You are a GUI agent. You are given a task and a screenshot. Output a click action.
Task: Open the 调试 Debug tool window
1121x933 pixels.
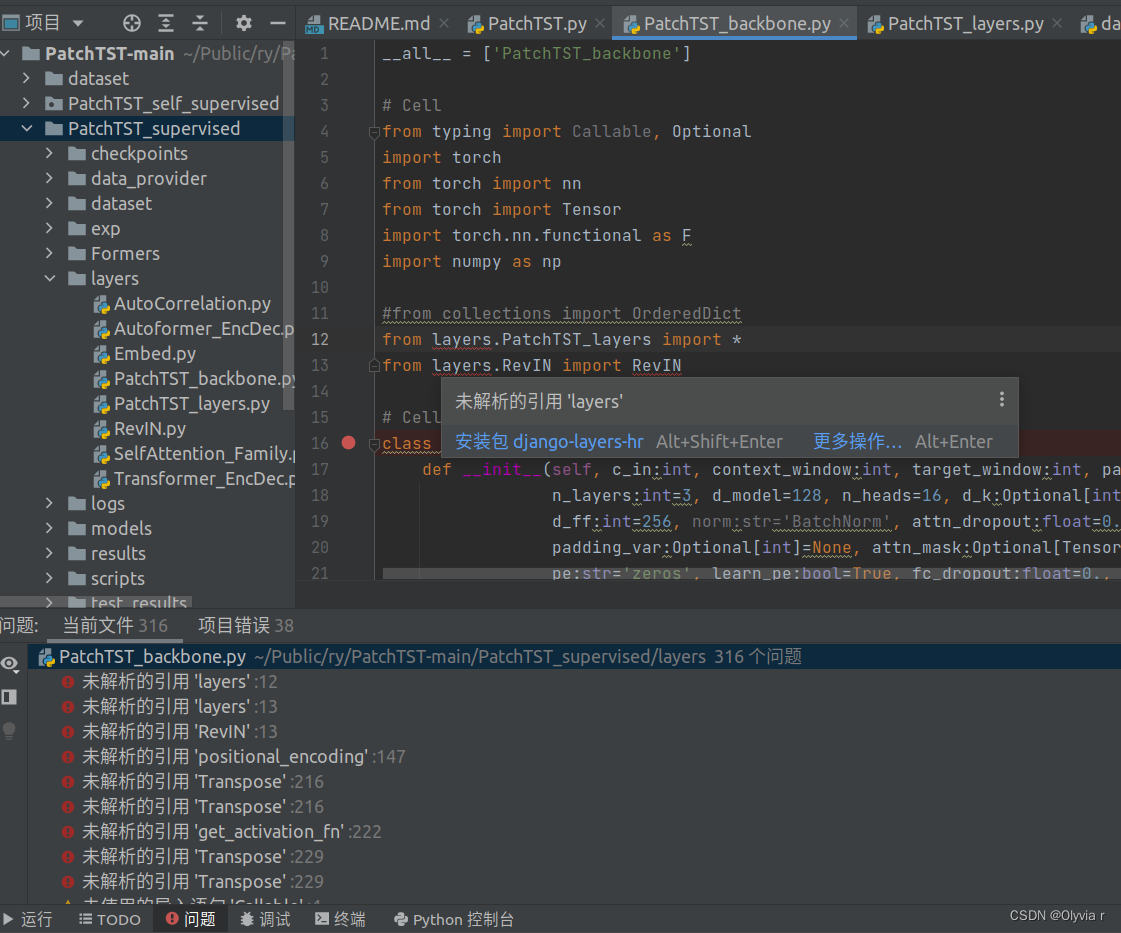(x=265, y=919)
